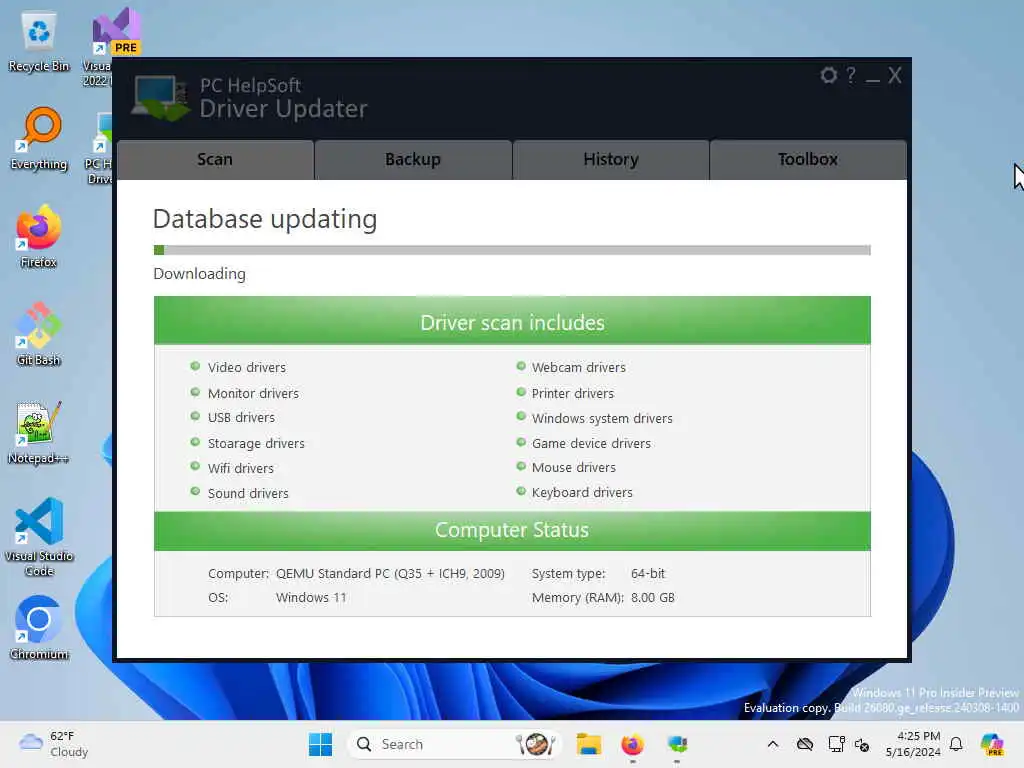Select Mouse drivers text

(x=573, y=468)
